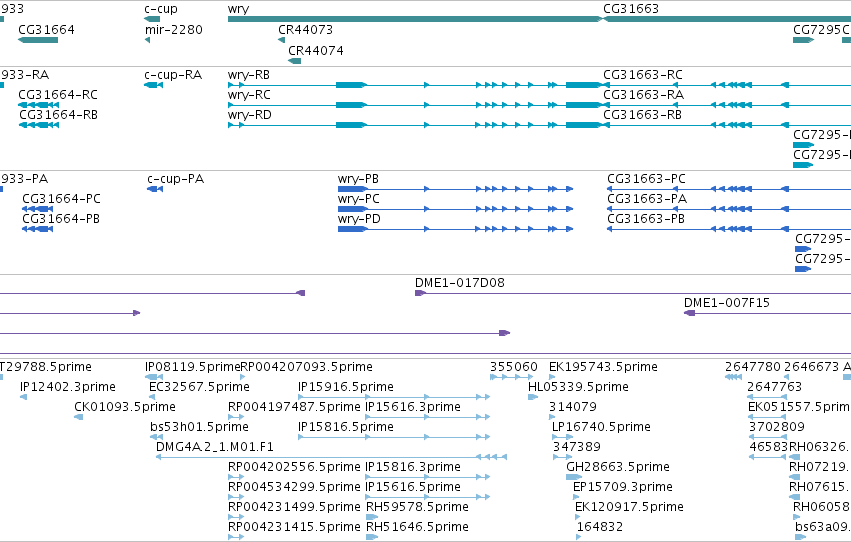
Task: Select the CR44074 gene feature bar
Action: click(x=295, y=61)
